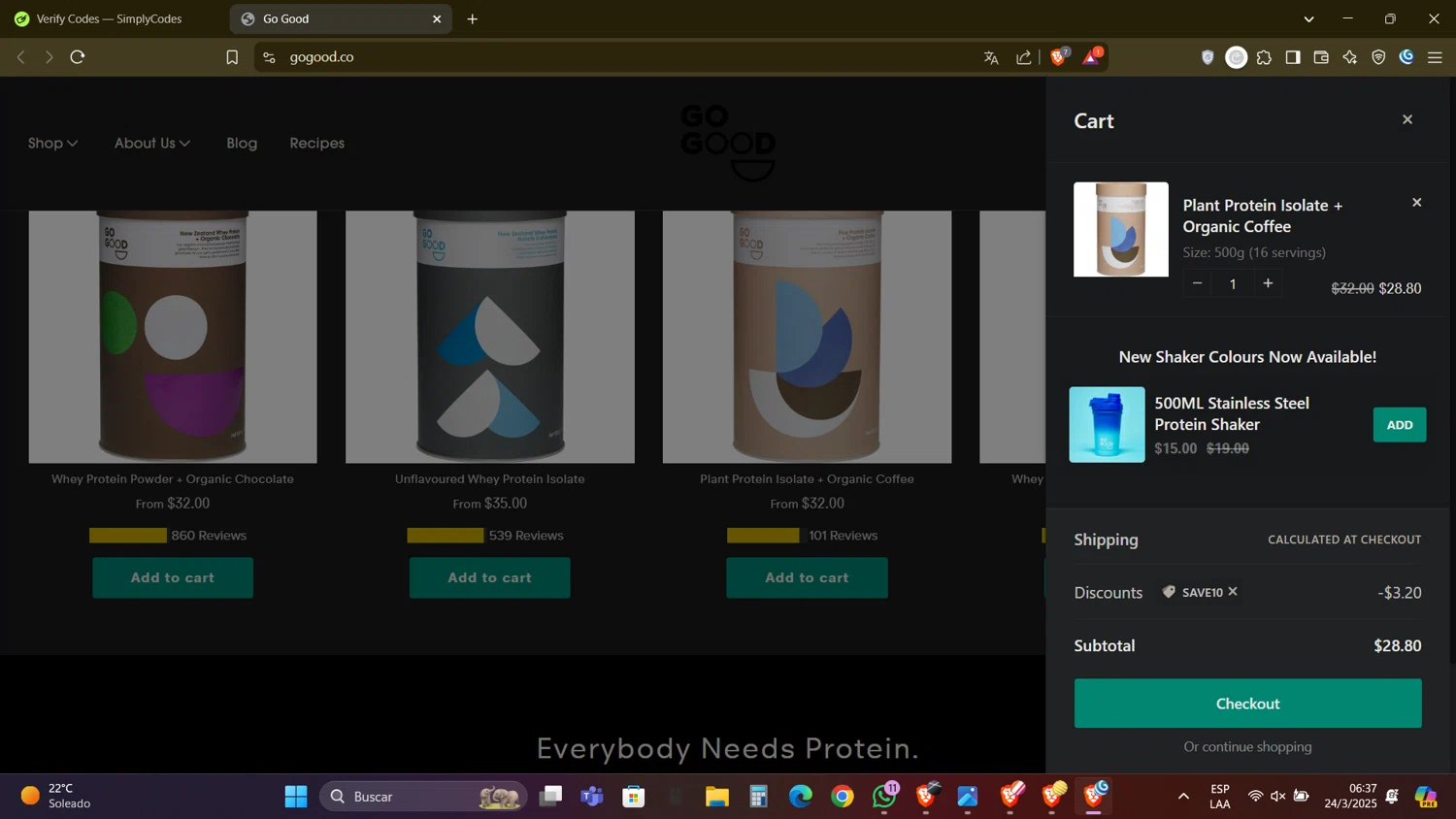This screenshot has width=1456, height=819.
Task: Open the extensions puzzle icon
Action: (1264, 57)
